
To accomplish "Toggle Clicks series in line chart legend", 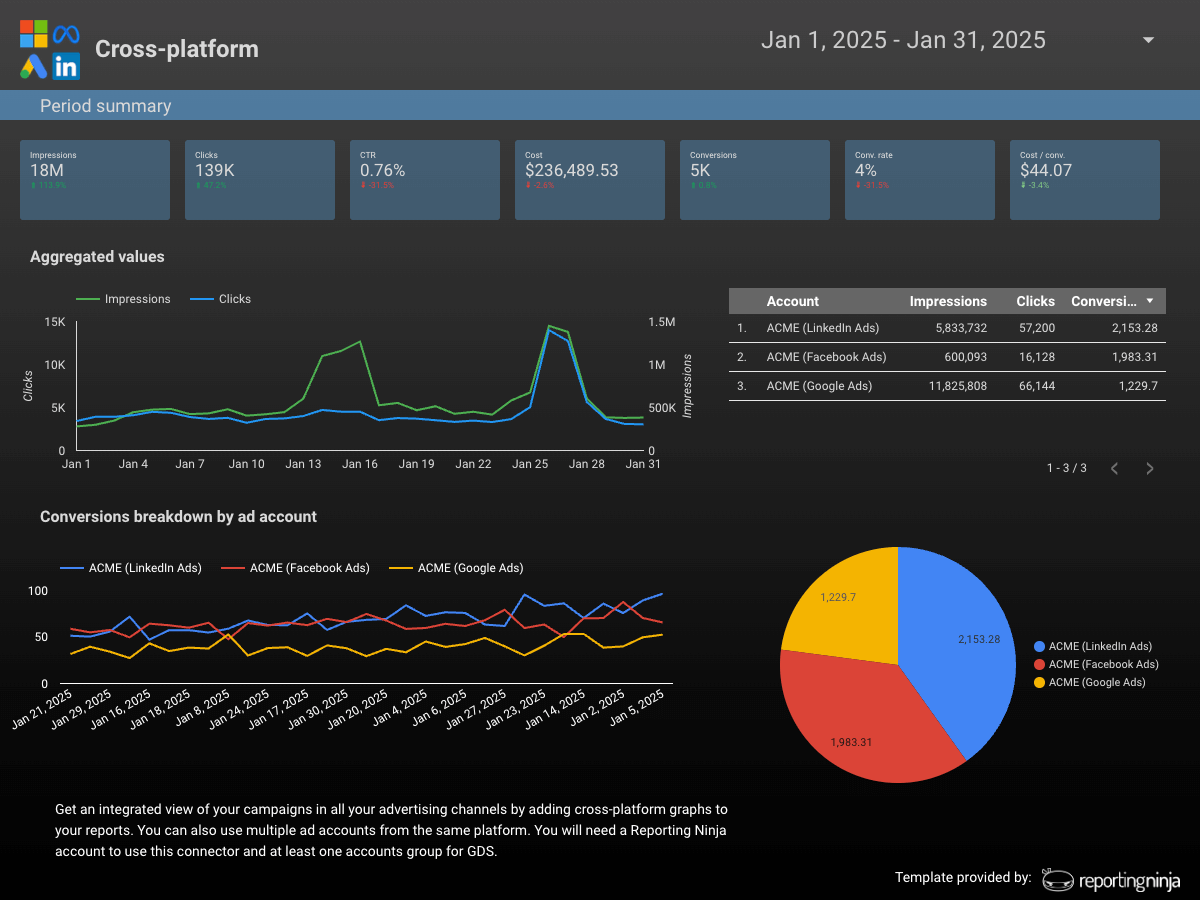I will [221, 299].
